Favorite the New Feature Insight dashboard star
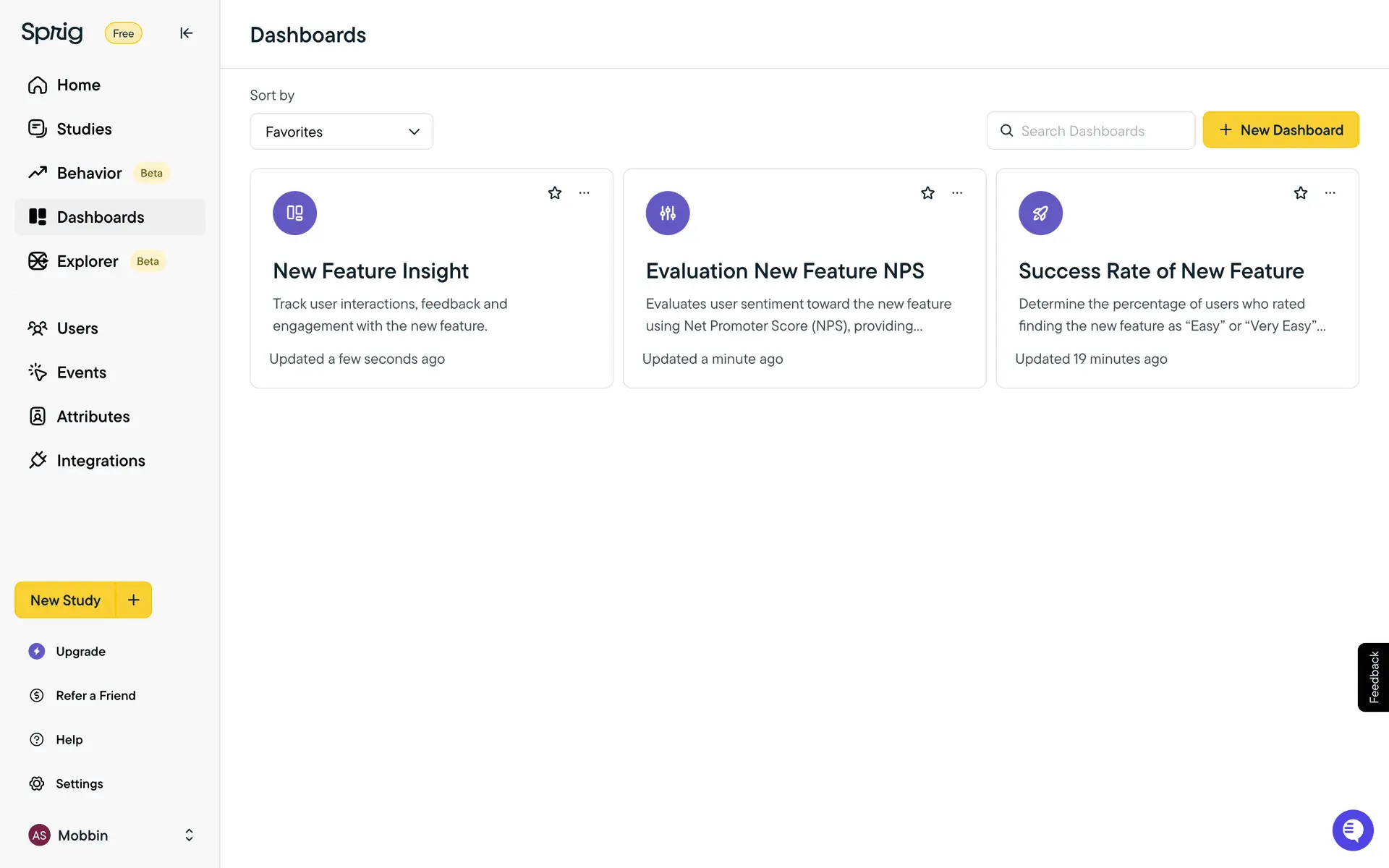 click(x=555, y=193)
